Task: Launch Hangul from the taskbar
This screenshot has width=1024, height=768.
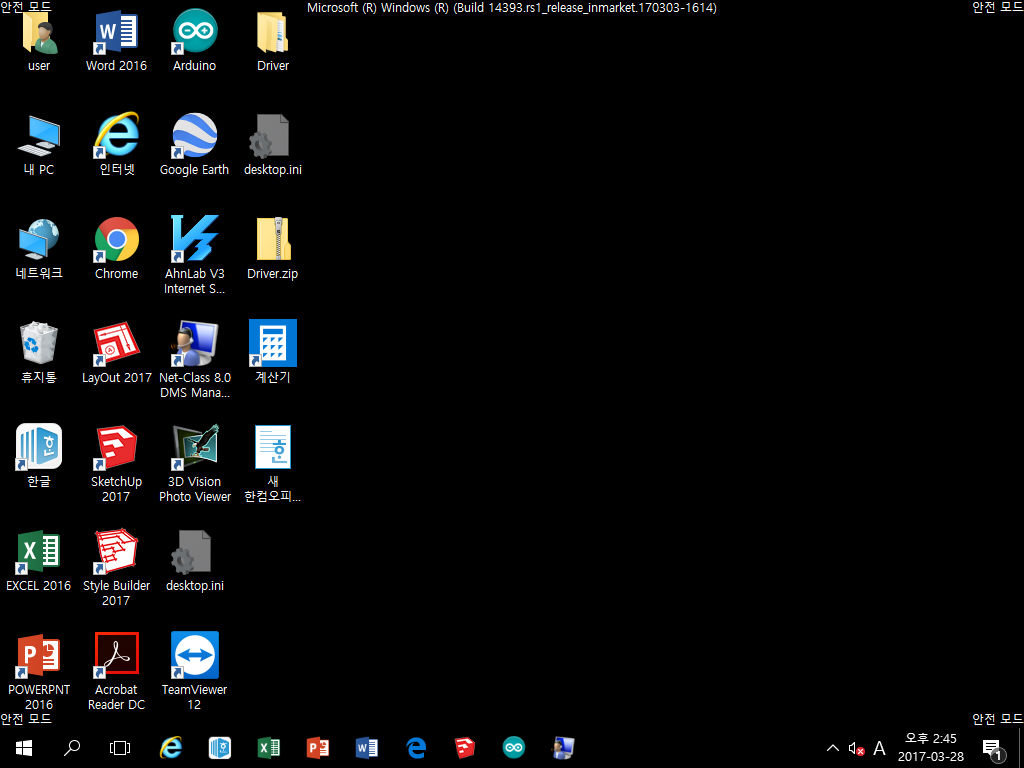Action: click(x=220, y=748)
